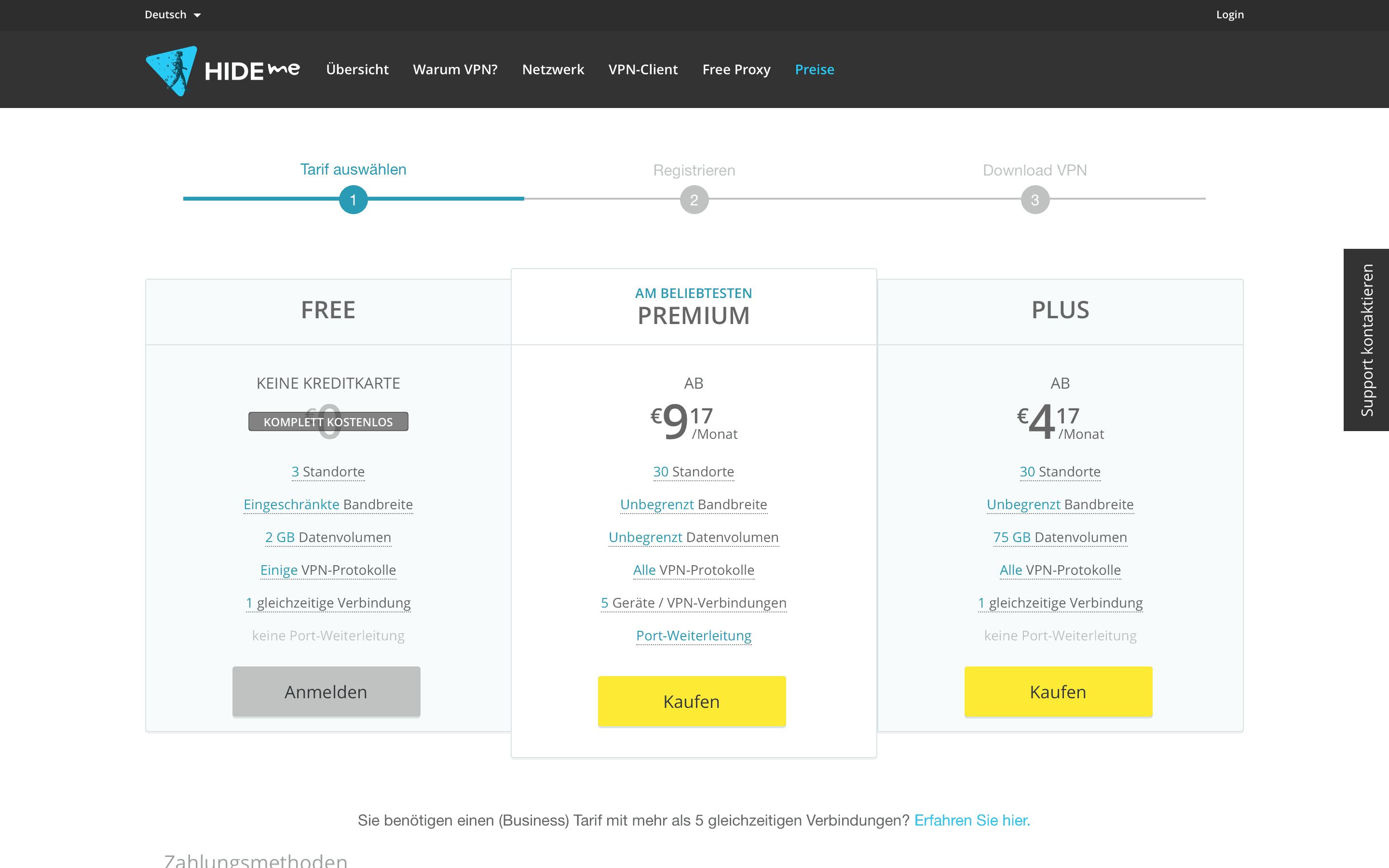
Task: Click the FREE plan heading
Action: click(328, 310)
